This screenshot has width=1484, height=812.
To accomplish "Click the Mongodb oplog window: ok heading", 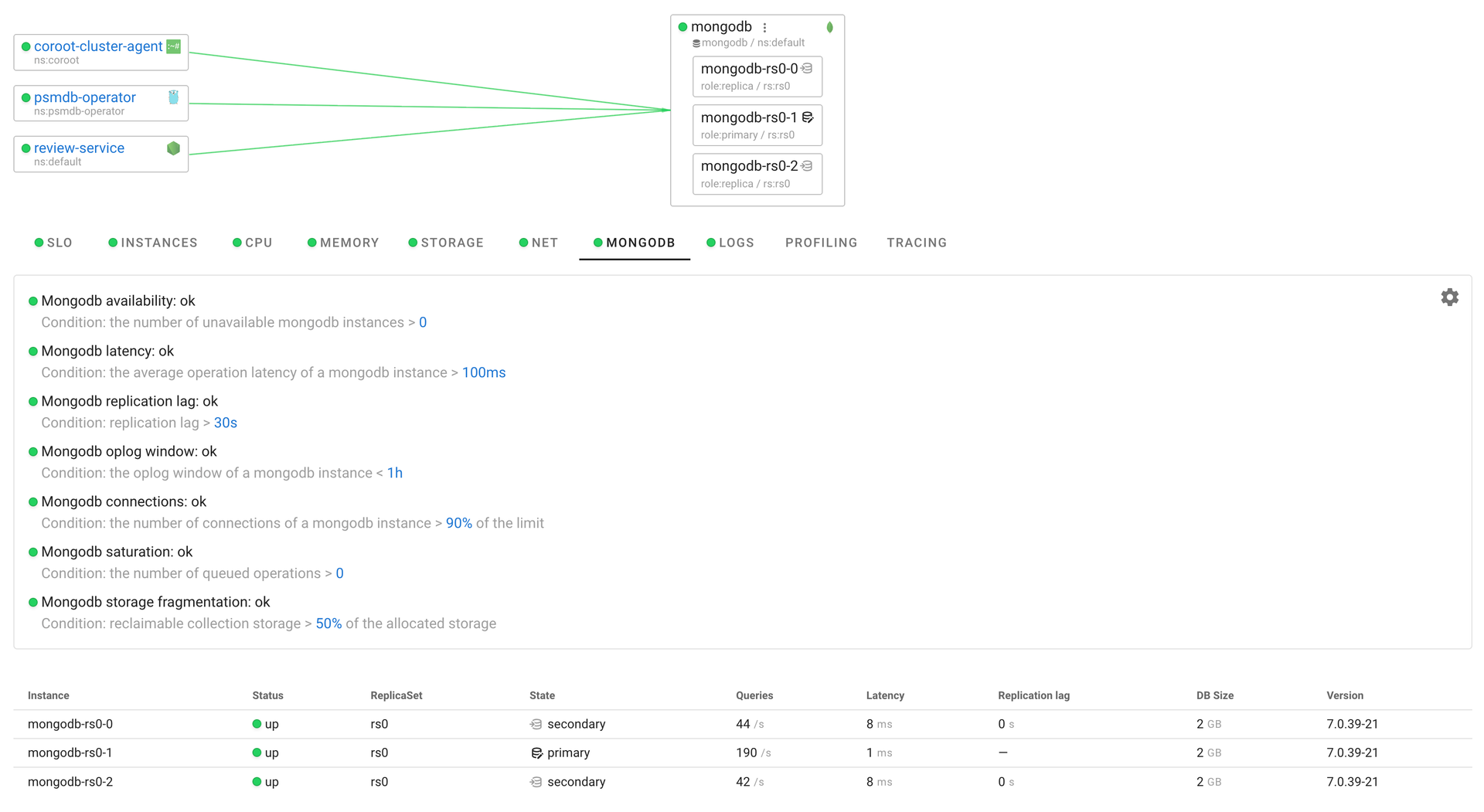I will click(129, 452).
